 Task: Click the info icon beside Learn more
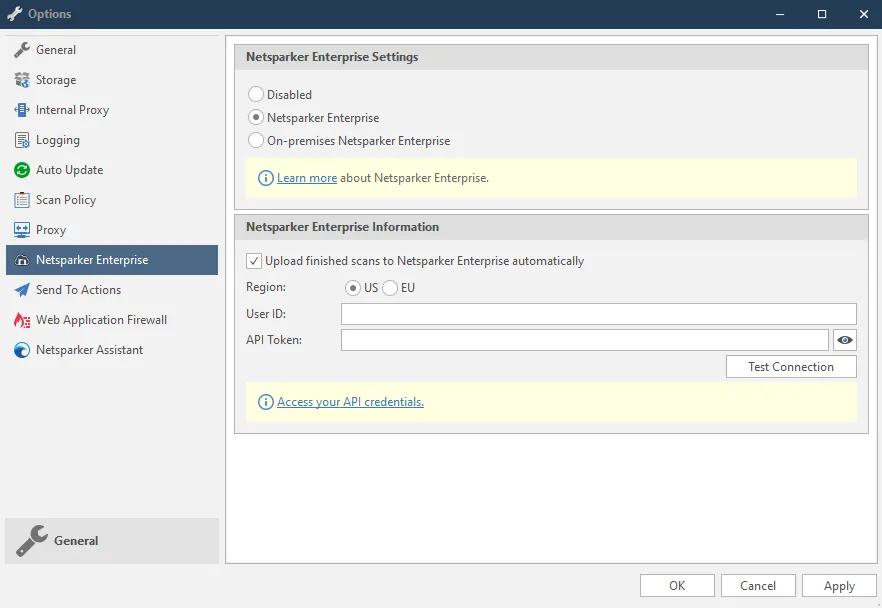266,178
